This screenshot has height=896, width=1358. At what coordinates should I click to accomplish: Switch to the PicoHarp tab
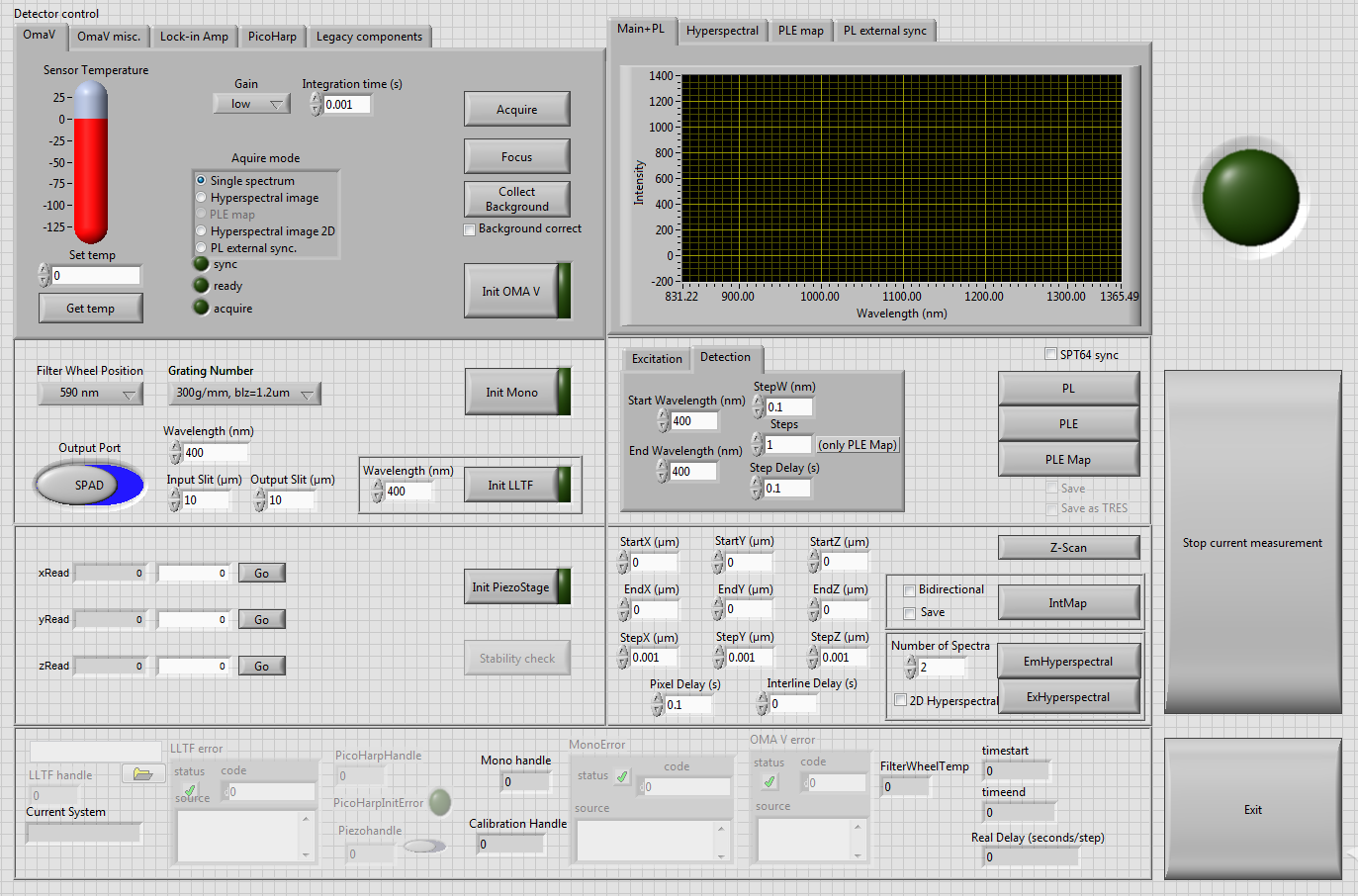[272, 36]
